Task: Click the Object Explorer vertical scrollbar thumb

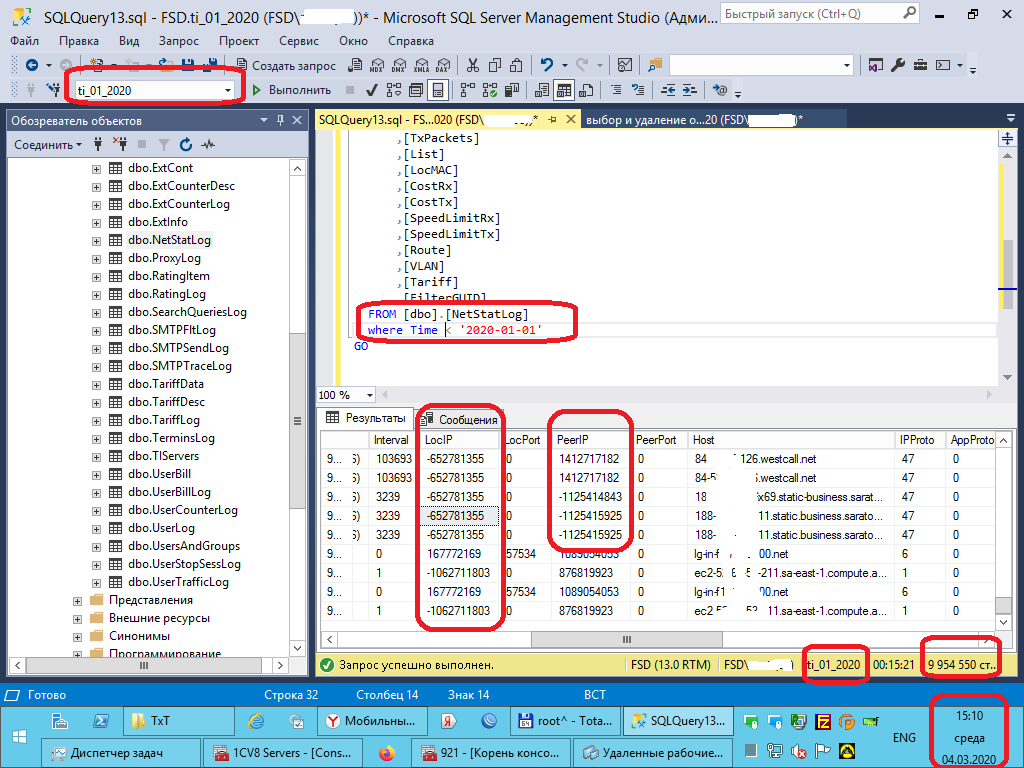Action: tap(297, 421)
